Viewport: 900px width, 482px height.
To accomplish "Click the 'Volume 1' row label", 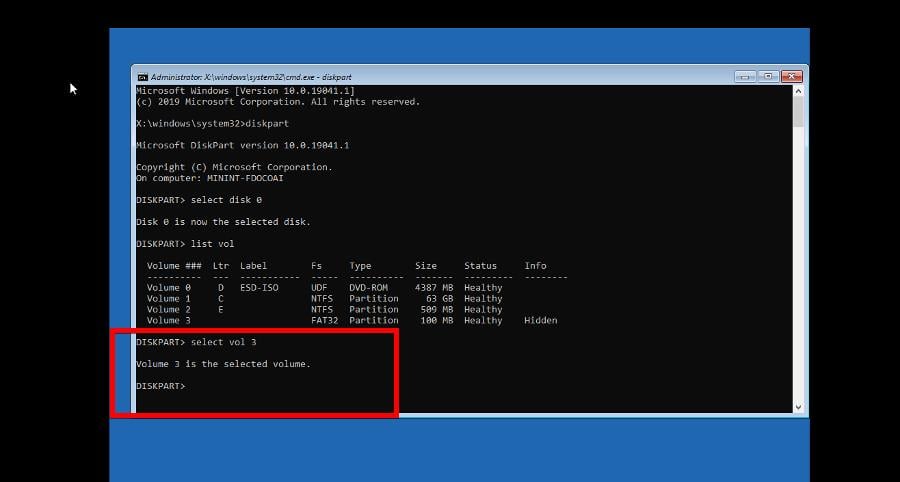I will pos(169,298).
